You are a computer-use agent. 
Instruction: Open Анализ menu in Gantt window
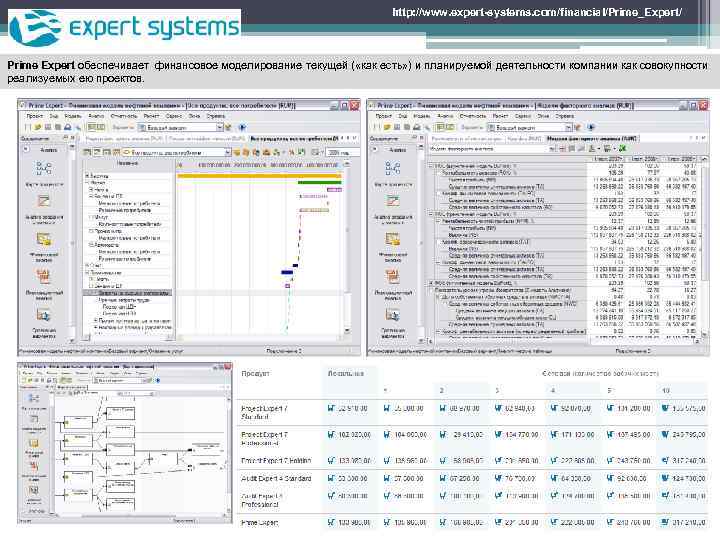pyautogui.click(x=96, y=116)
